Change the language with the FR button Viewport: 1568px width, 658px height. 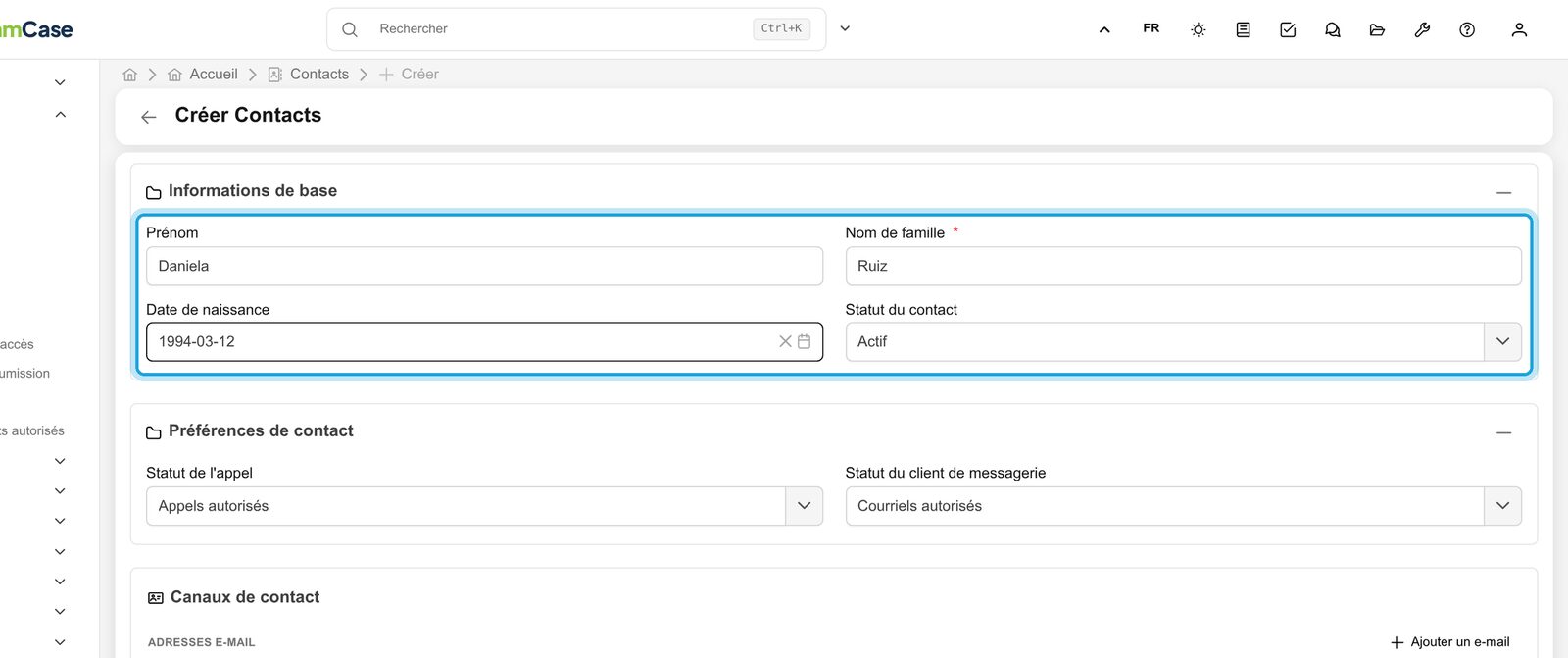point(1151,28)
